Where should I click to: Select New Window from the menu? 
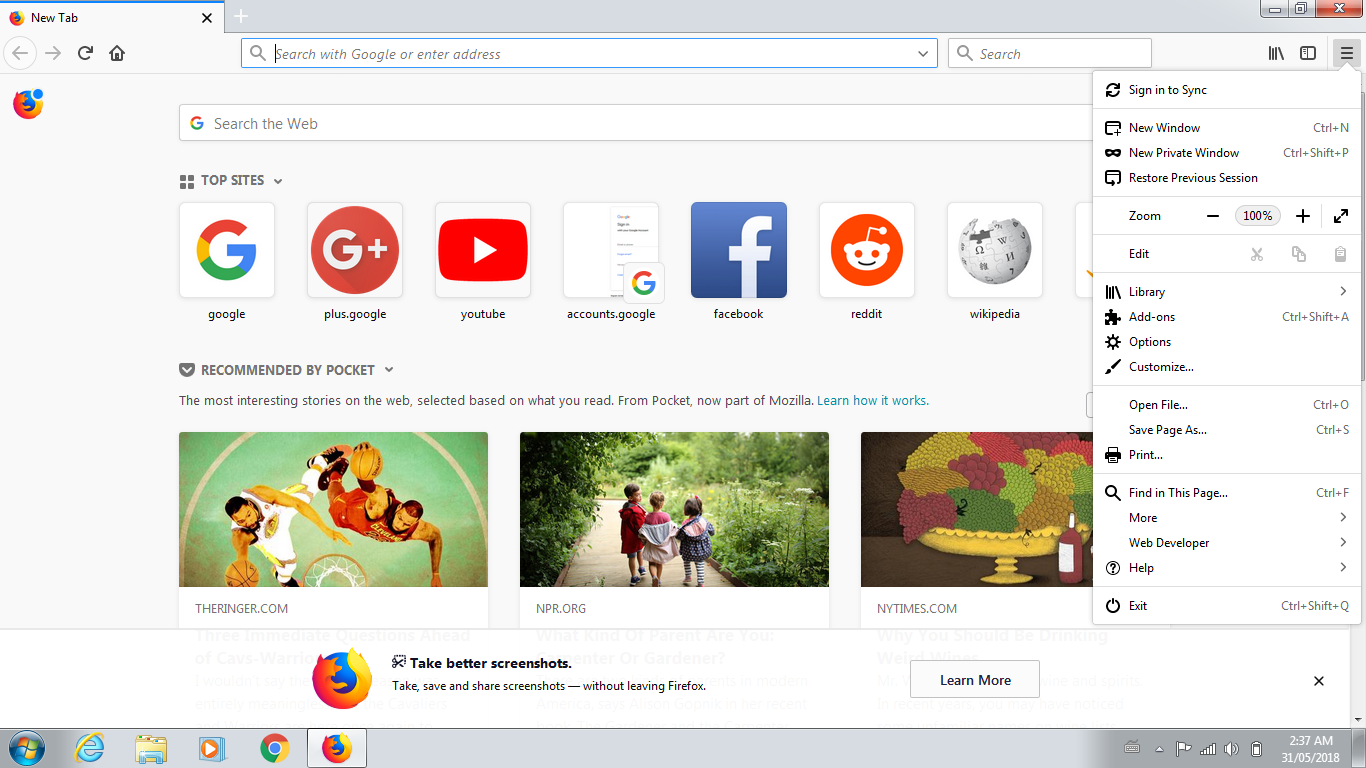(1227, 128)
